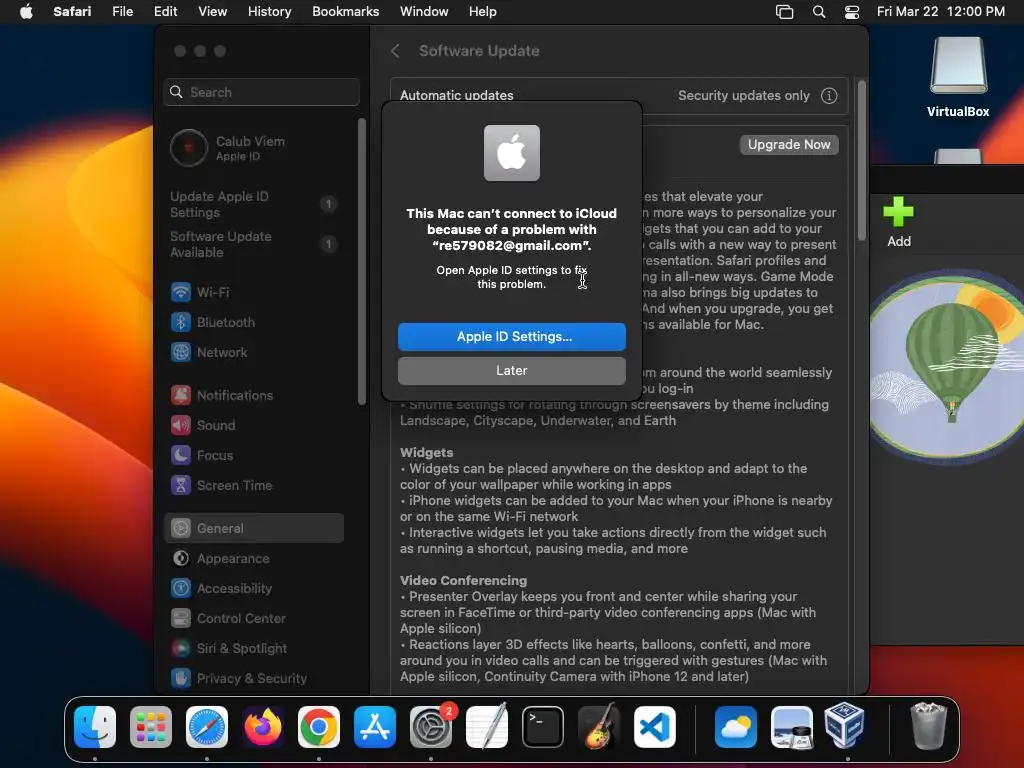Launch Safari from the dock
The image size is (1024, 768).
[x=207, y=727]
